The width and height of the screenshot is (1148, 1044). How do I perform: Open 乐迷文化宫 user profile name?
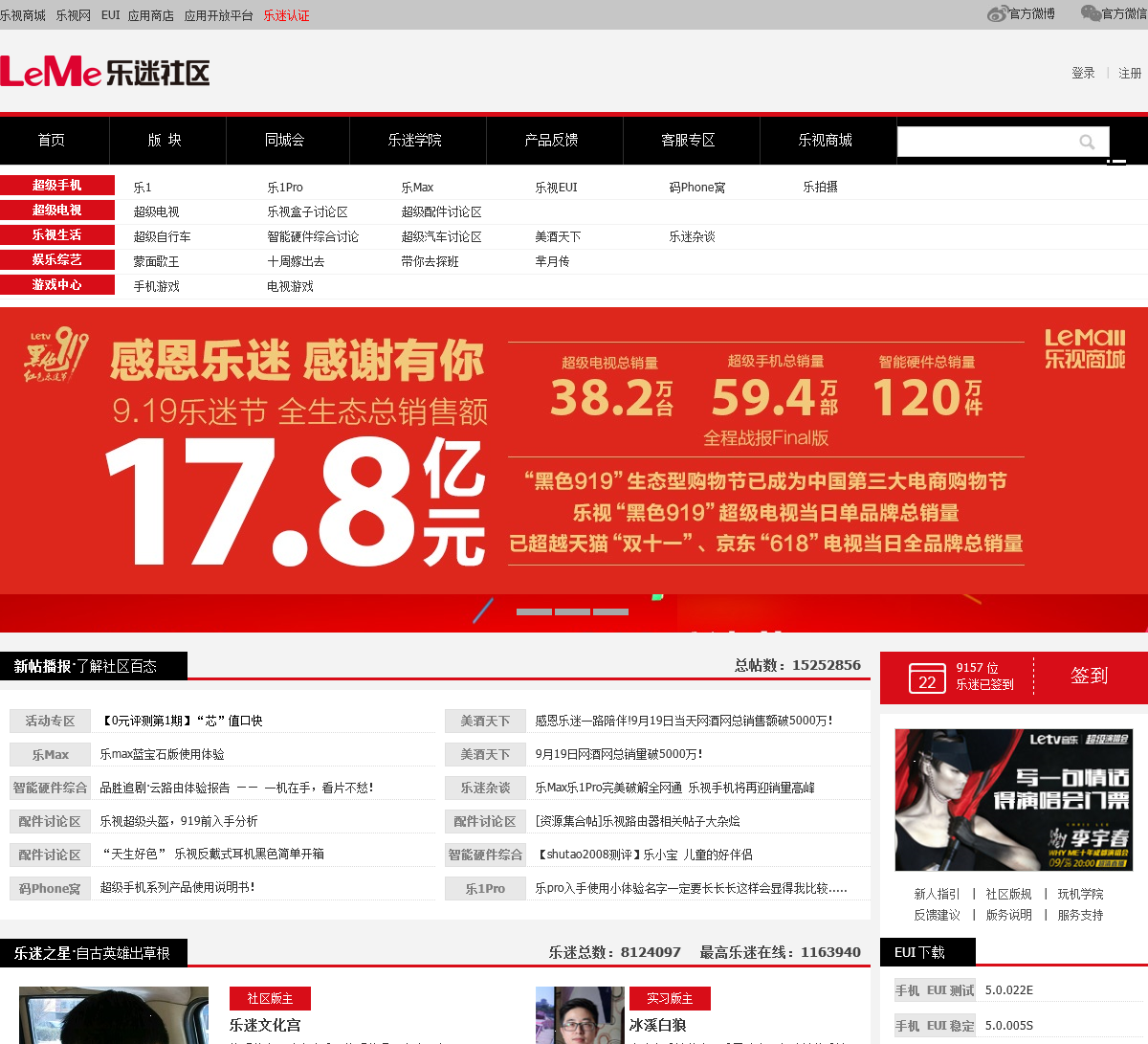point(265,1026)
